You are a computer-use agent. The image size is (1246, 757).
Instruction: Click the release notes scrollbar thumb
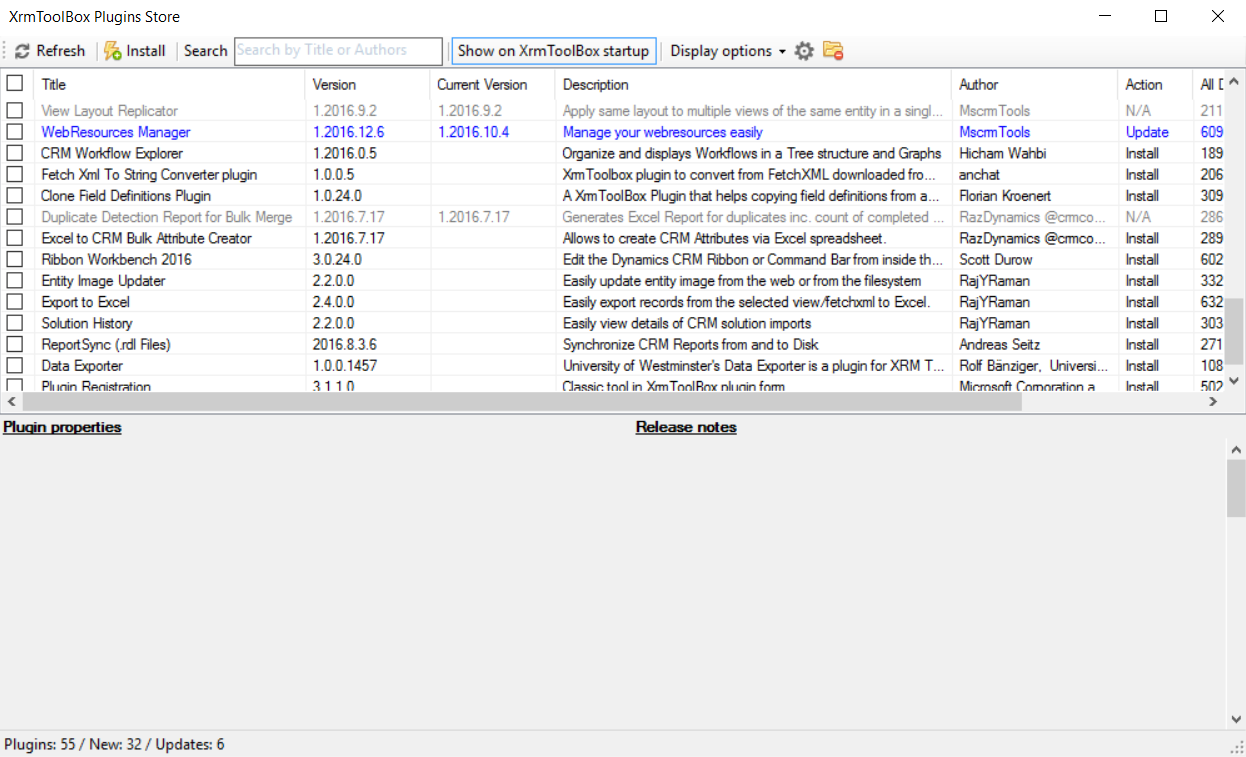pyautogui.click(x=1236, y=487)
